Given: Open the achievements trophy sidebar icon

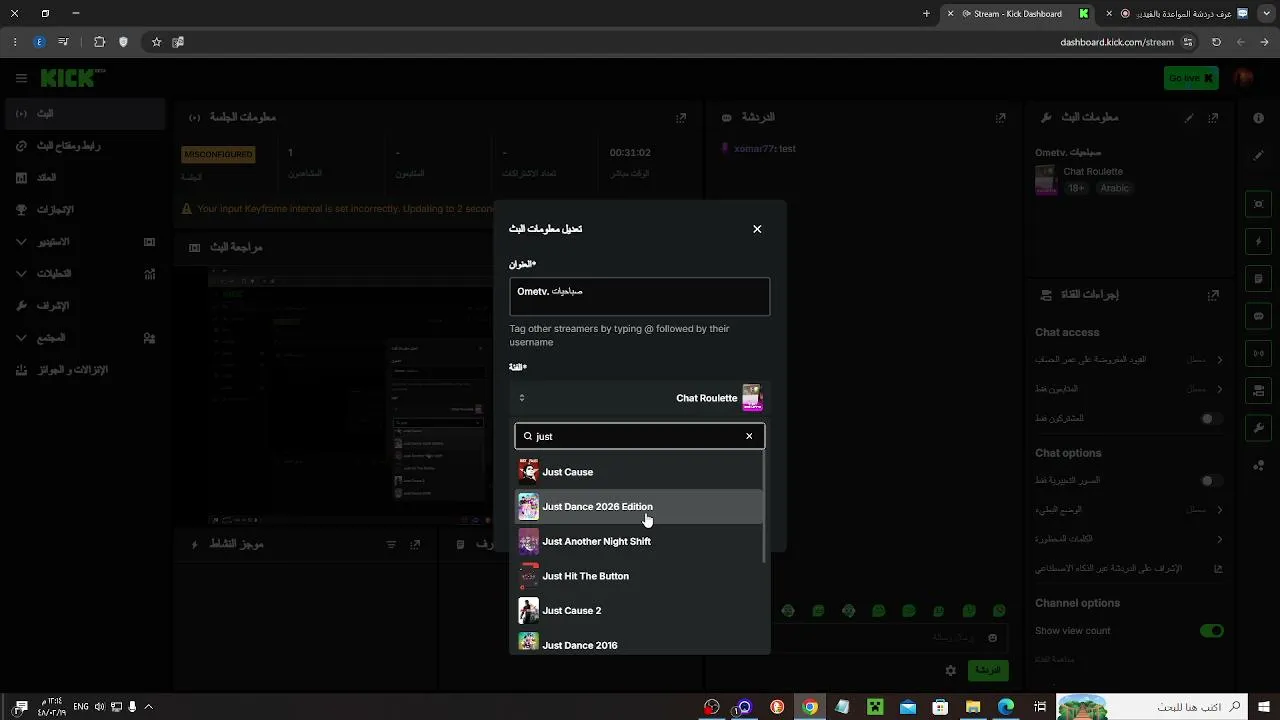Looking at the screenshot, I should [22, 210].
